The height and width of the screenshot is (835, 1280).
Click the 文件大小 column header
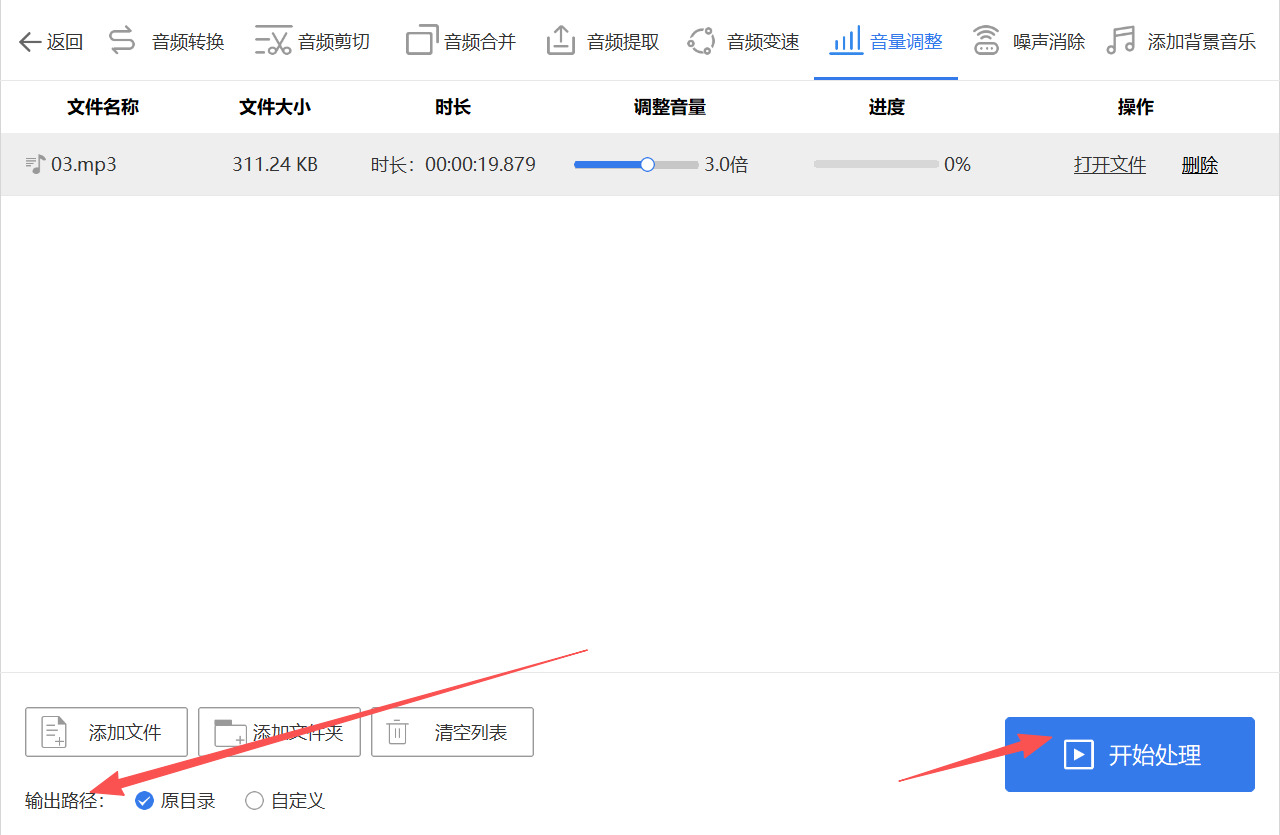[275, 107]
